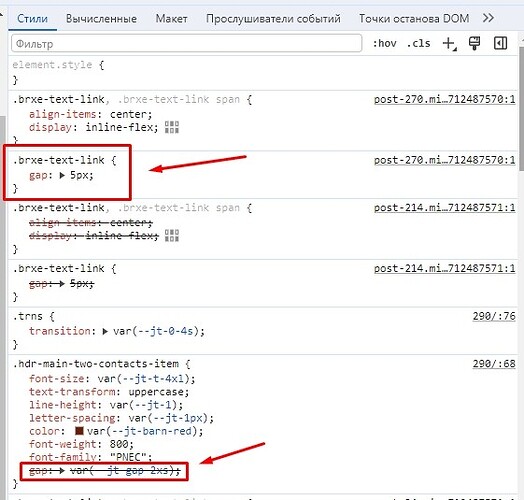Open source link 290/:76
The height and width of the screenshot is (500, 524).
point(494,316)
